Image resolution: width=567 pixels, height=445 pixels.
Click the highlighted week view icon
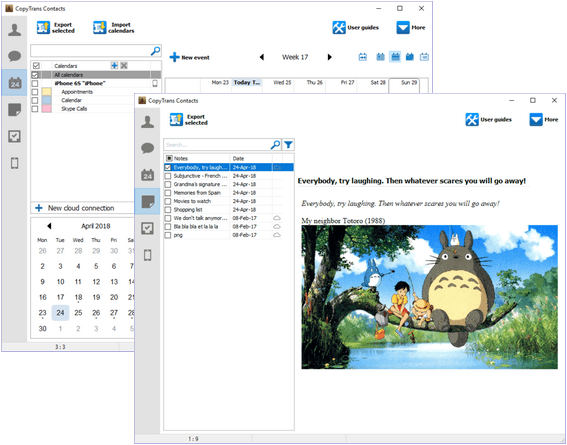coord(395,57)
